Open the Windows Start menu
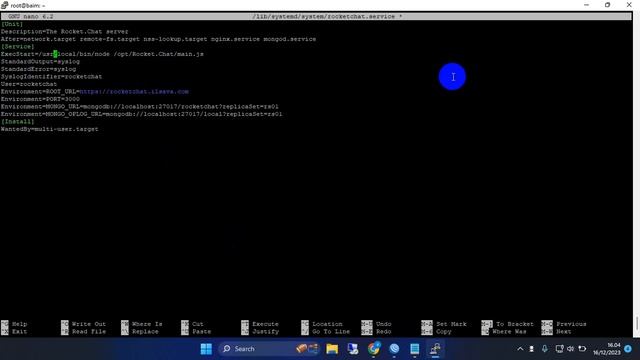Viewport: 640px width, 360px height. click(206, 349)
